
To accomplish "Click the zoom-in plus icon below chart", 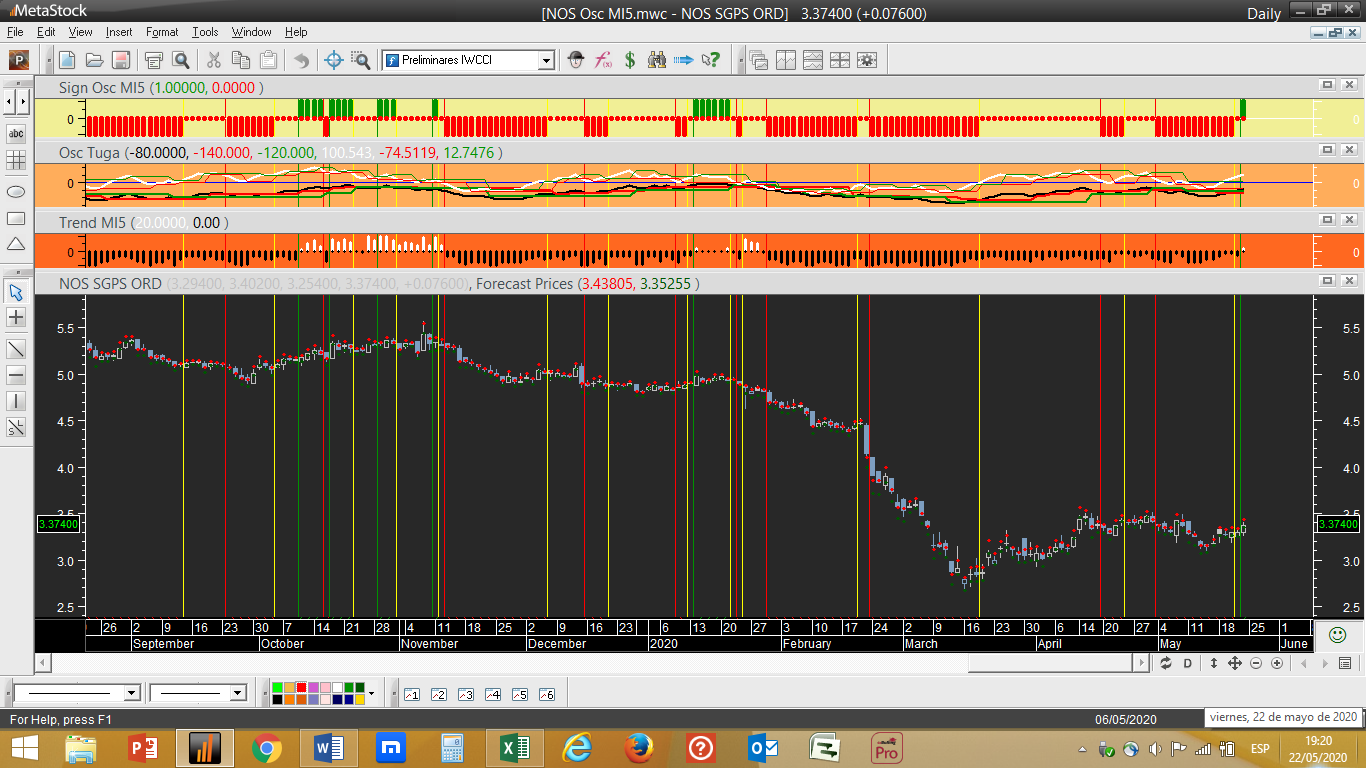I will pyautogui.click(x=1277, y=663).
